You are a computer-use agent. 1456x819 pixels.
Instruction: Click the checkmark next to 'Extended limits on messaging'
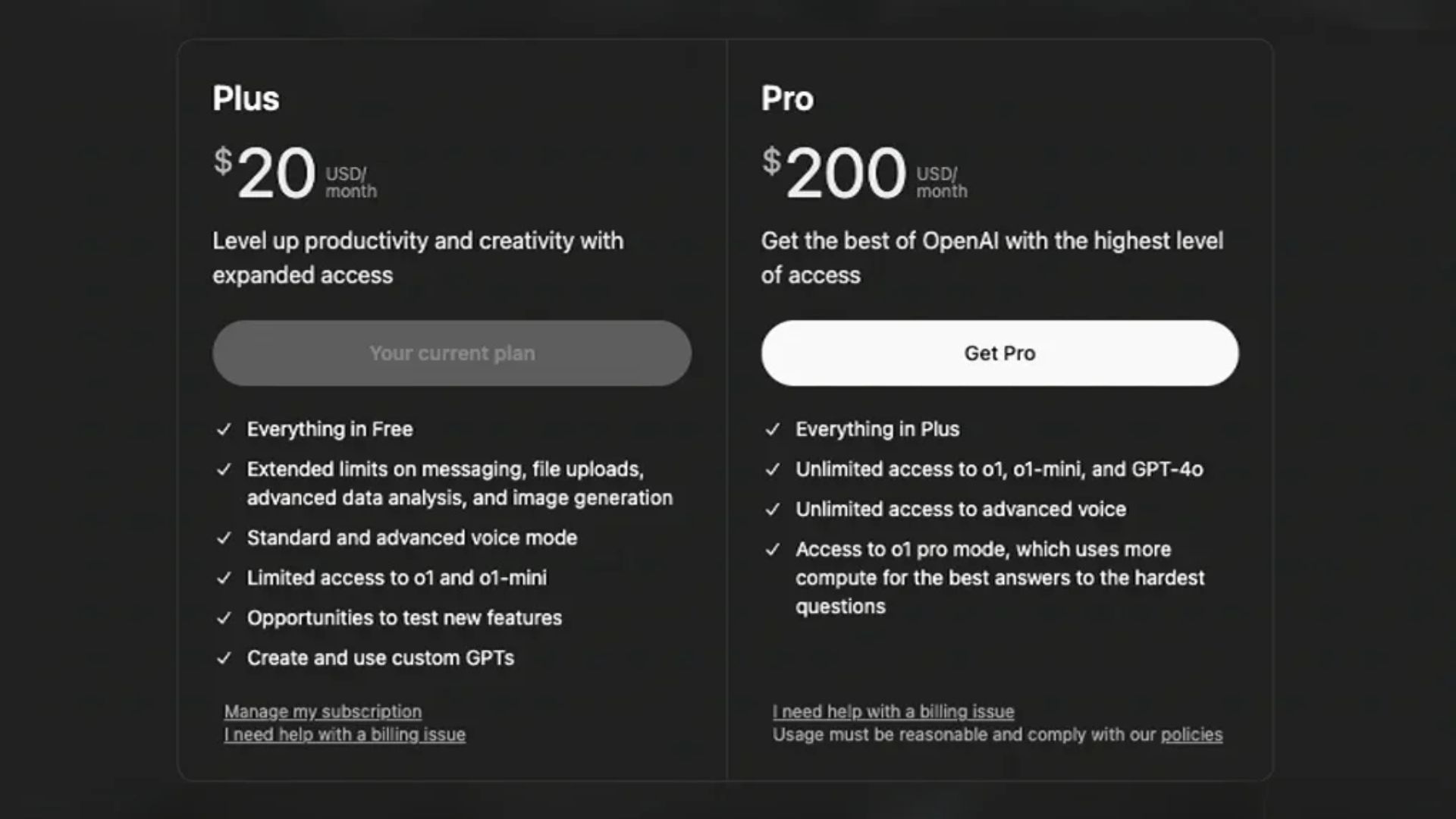pos(224,469)
